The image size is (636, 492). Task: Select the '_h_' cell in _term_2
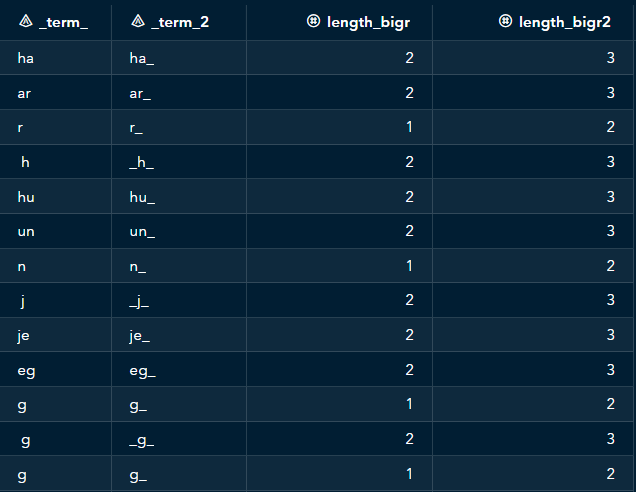[142, 163]
